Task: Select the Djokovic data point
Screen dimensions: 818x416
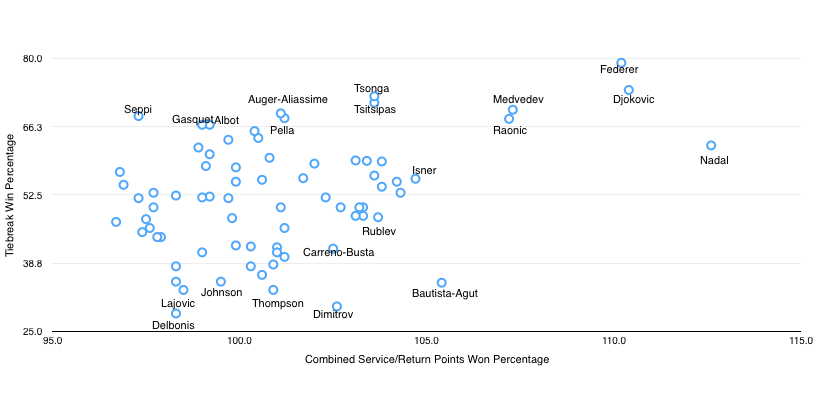Action: [x=629, y=90]
